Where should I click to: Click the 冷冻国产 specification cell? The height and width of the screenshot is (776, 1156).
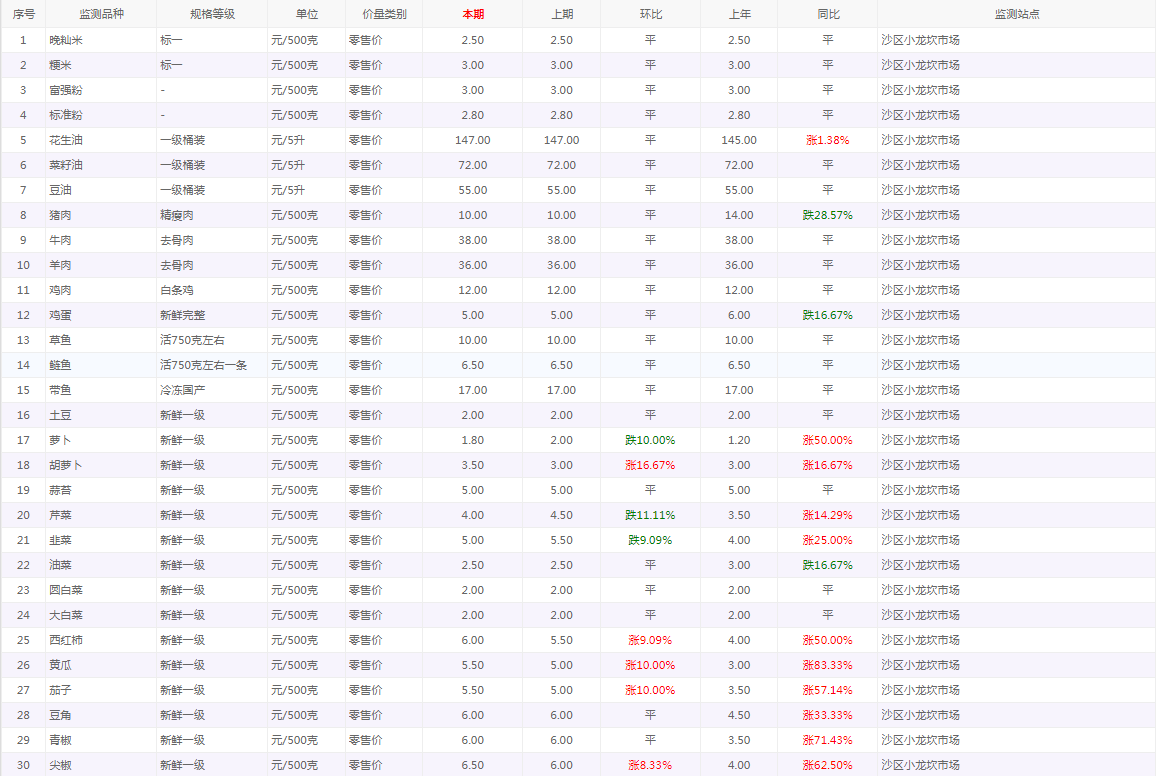click(183, 390)
